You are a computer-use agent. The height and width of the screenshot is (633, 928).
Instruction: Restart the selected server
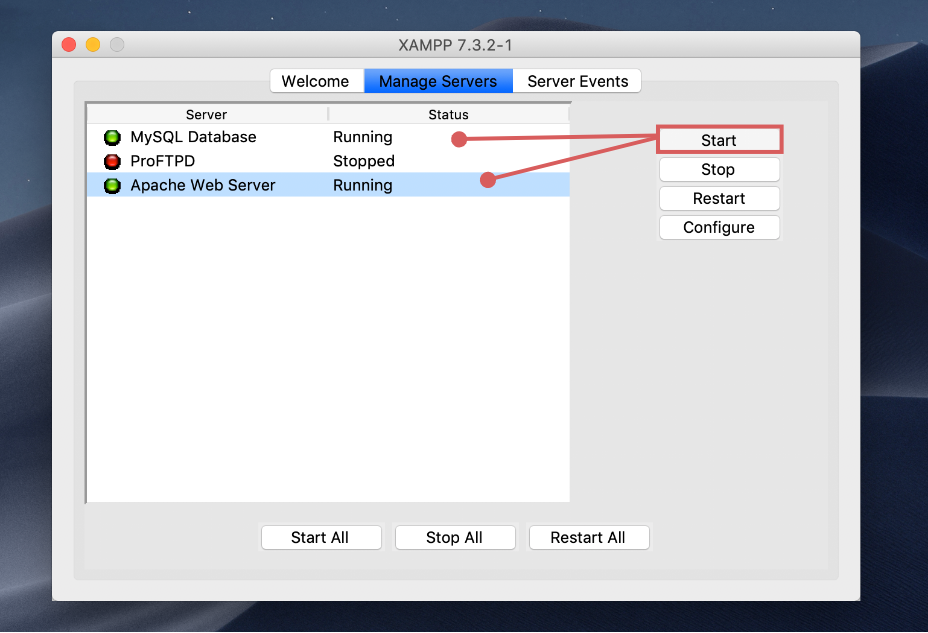click(x=718, y=198)
